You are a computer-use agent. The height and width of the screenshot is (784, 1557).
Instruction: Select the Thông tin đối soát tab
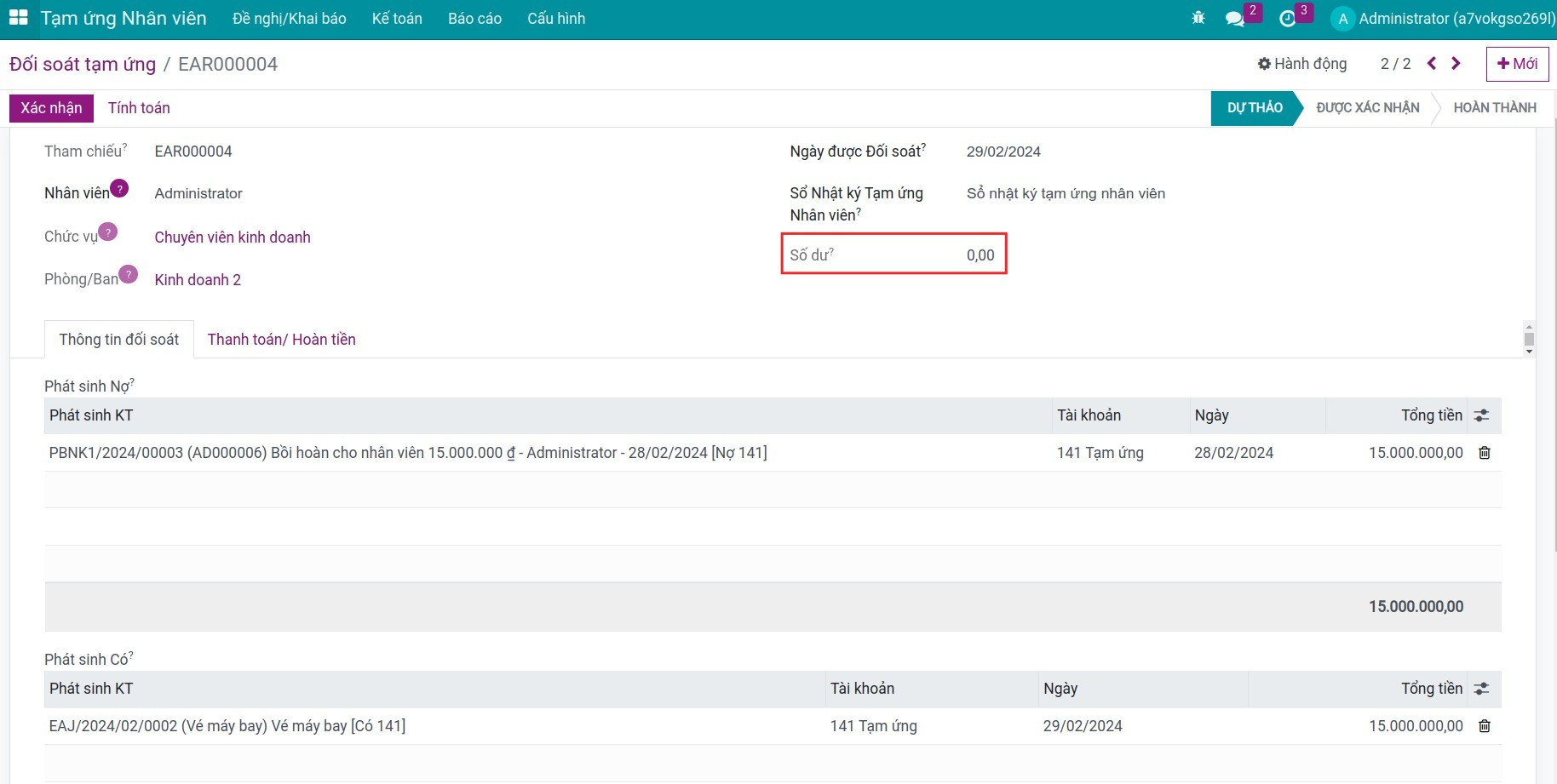tap(119, 340)
